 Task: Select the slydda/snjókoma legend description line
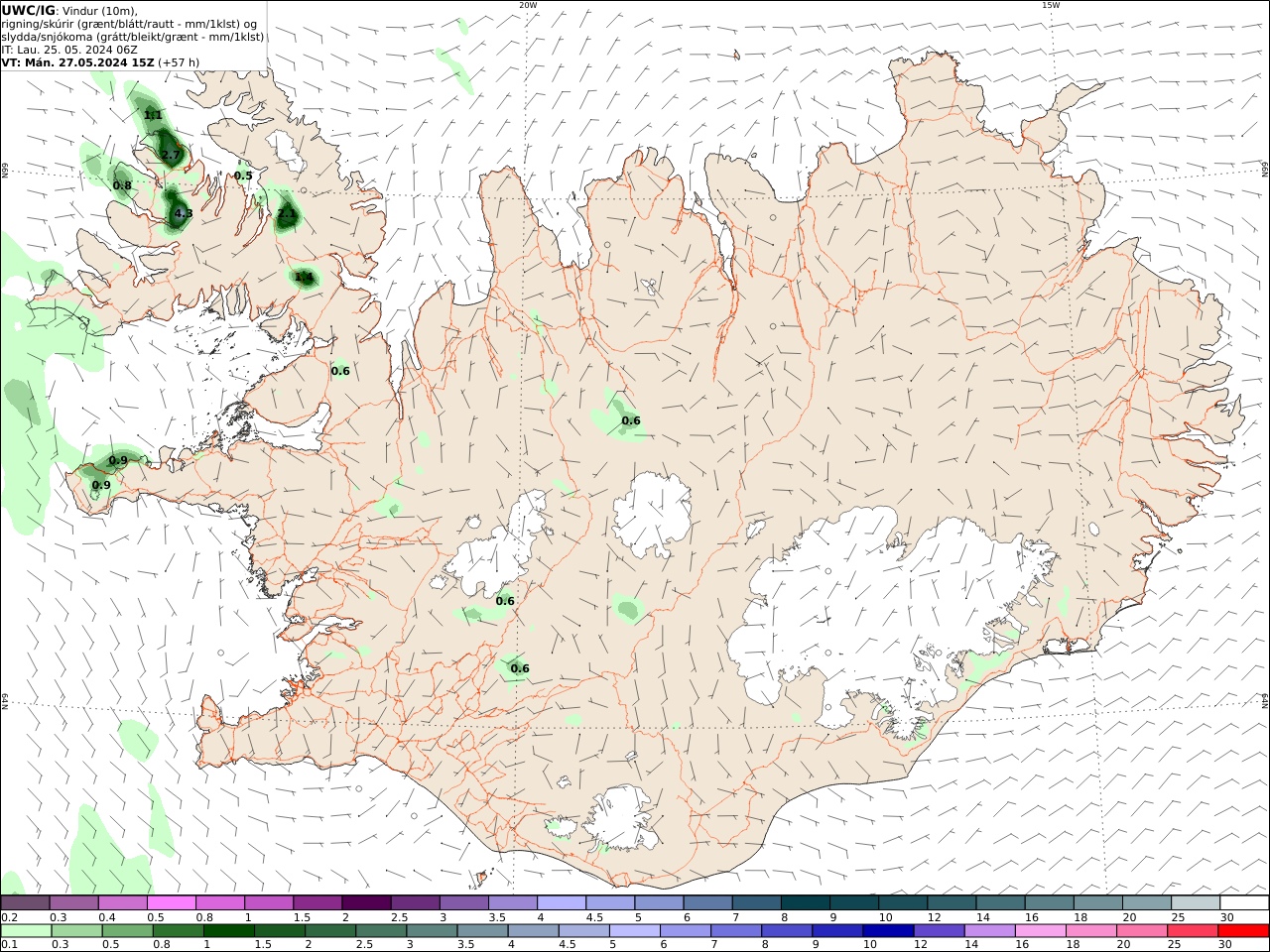click(133, 37)
